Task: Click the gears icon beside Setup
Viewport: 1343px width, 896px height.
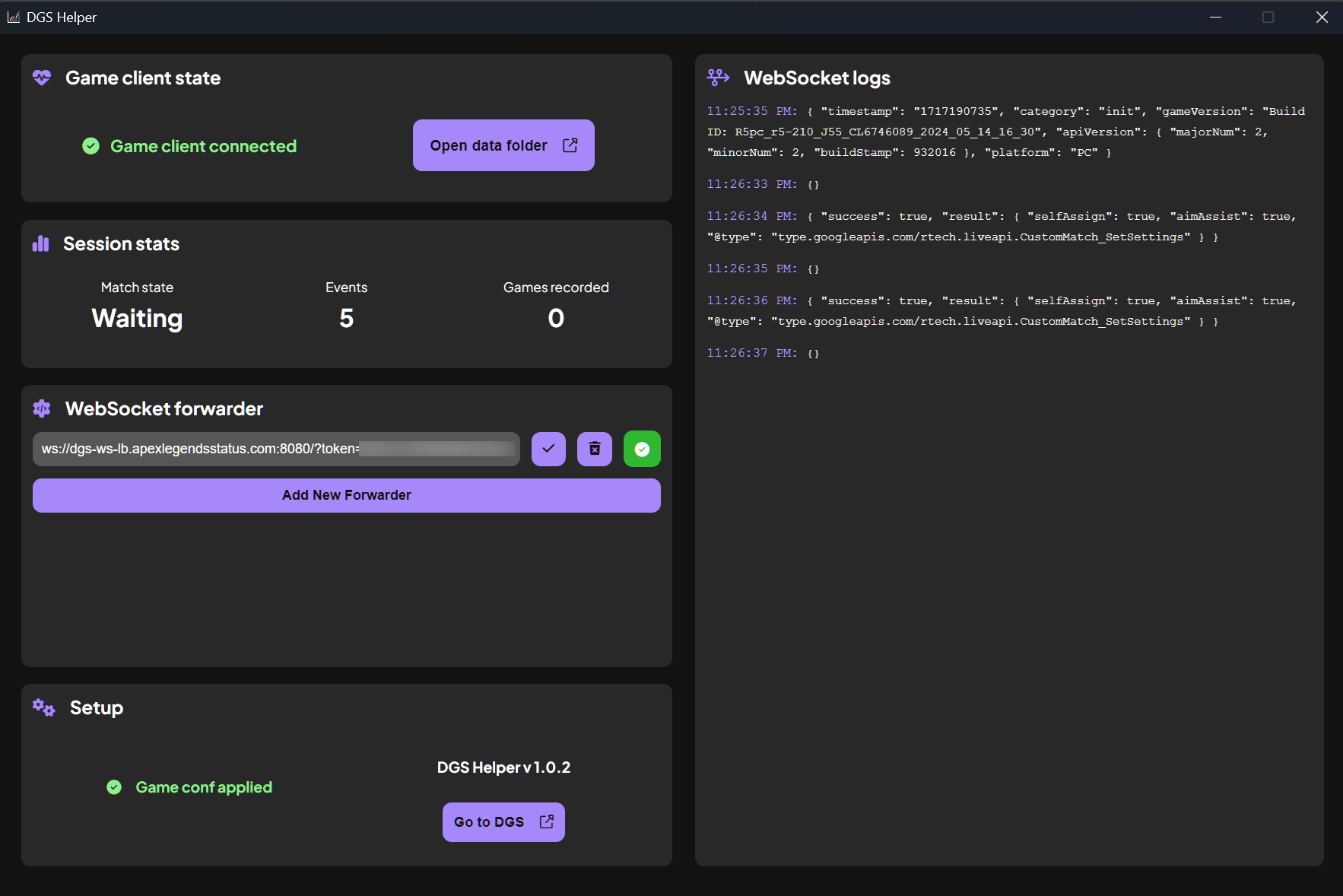Action: click(43, 708)
